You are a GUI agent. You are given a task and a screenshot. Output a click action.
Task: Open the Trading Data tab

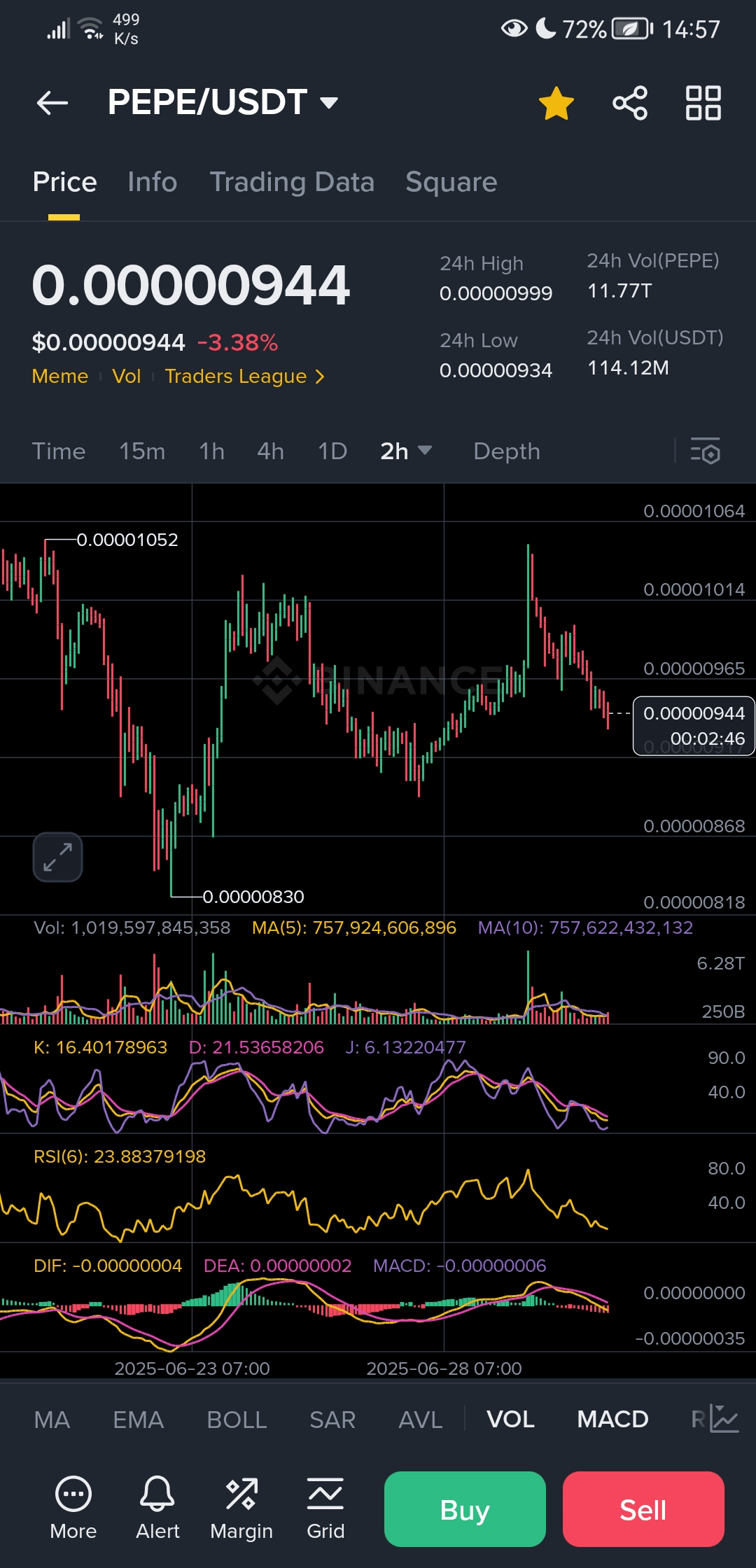292,182
